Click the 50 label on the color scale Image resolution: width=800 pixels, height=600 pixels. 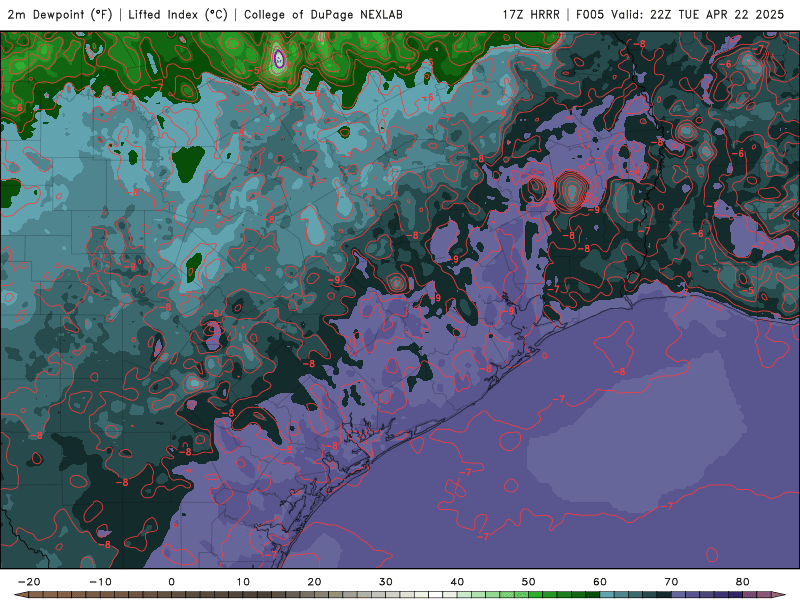click(529, 582)
